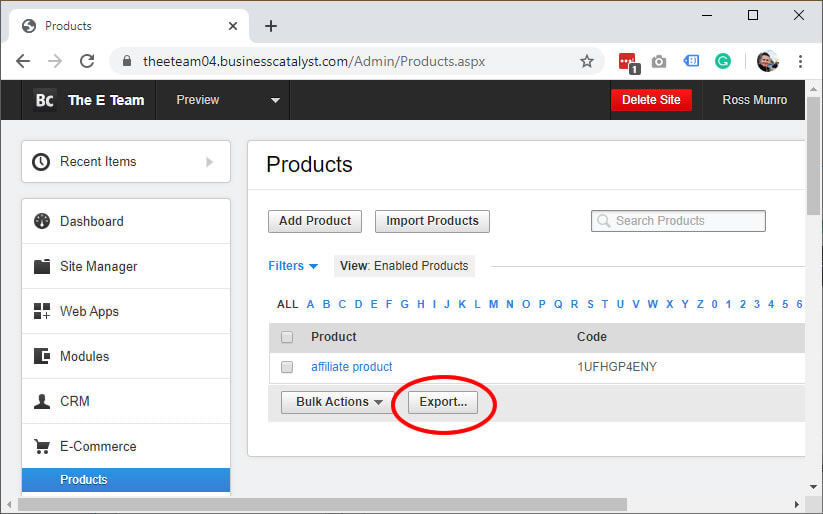Click the search magnifier icon
Image resolution: width=823 pixels, height=514 pixels.
coord(604,221)
